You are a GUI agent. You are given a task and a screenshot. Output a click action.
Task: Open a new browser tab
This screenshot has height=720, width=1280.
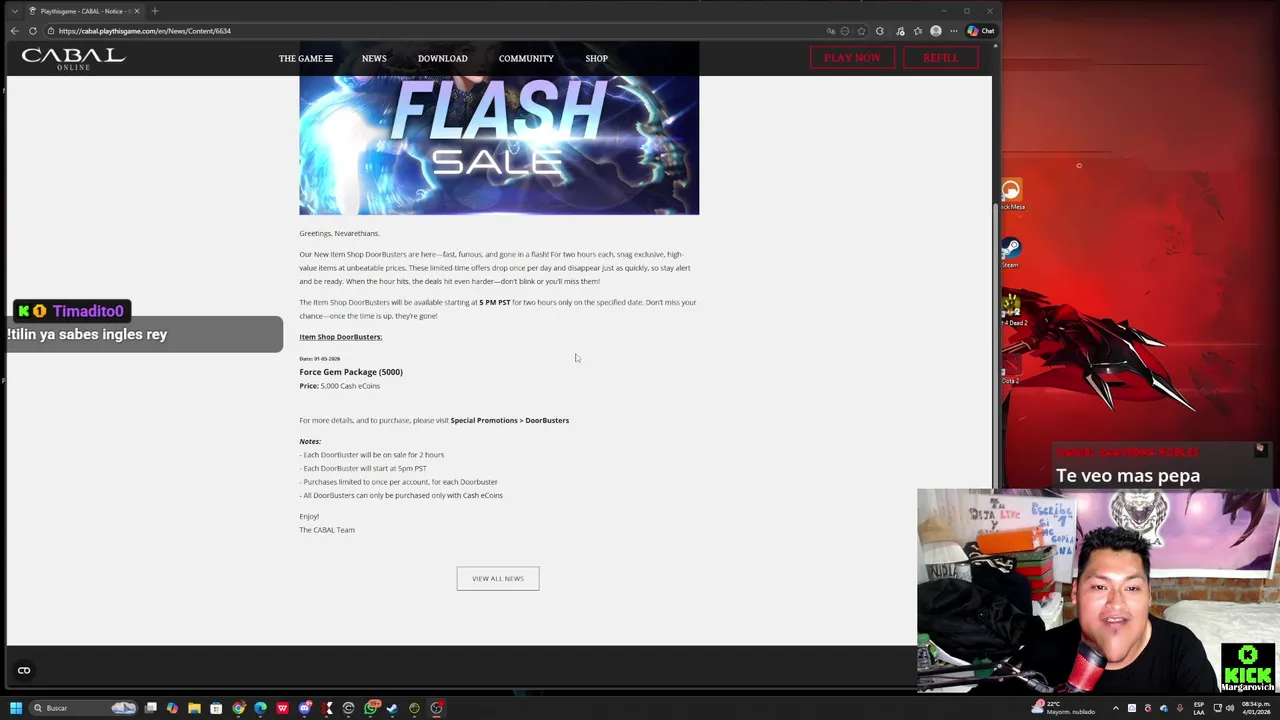click(155, 11)
